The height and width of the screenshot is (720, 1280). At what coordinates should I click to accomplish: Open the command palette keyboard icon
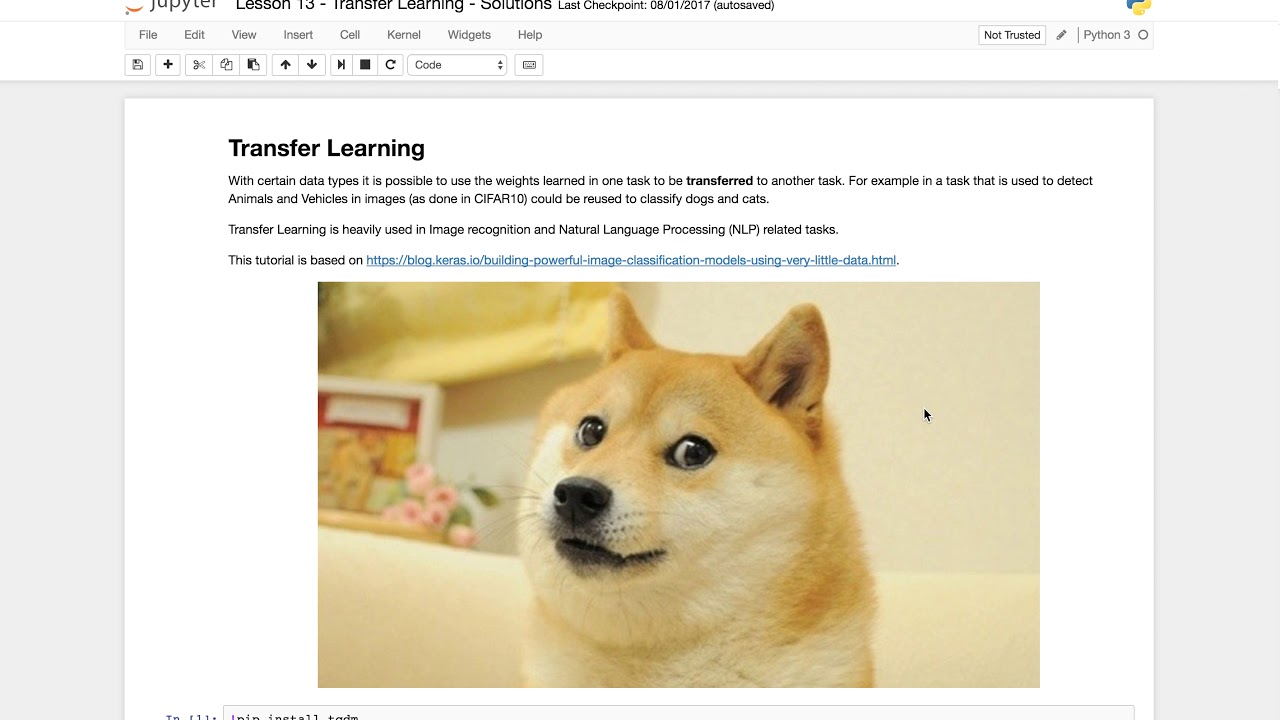click(x=529, y=65)
